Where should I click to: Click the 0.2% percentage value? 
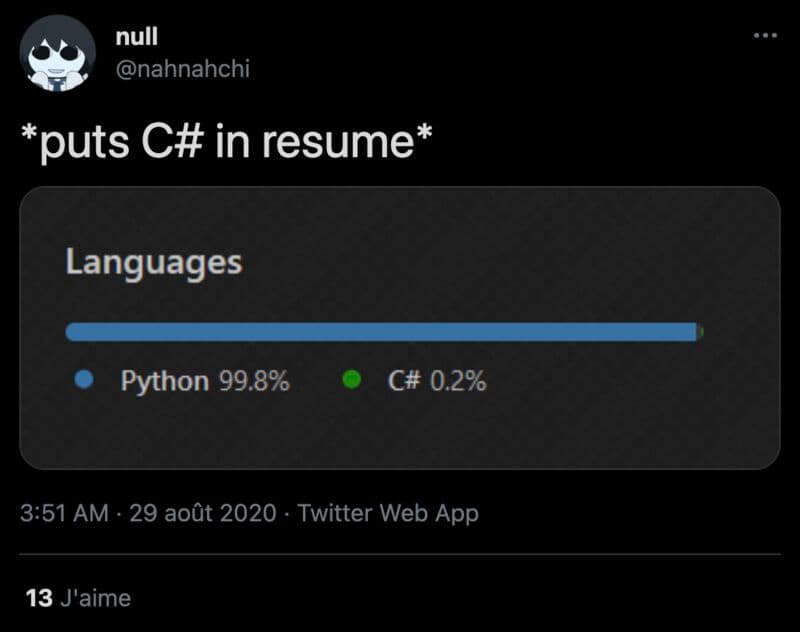(x=458, y=381)
